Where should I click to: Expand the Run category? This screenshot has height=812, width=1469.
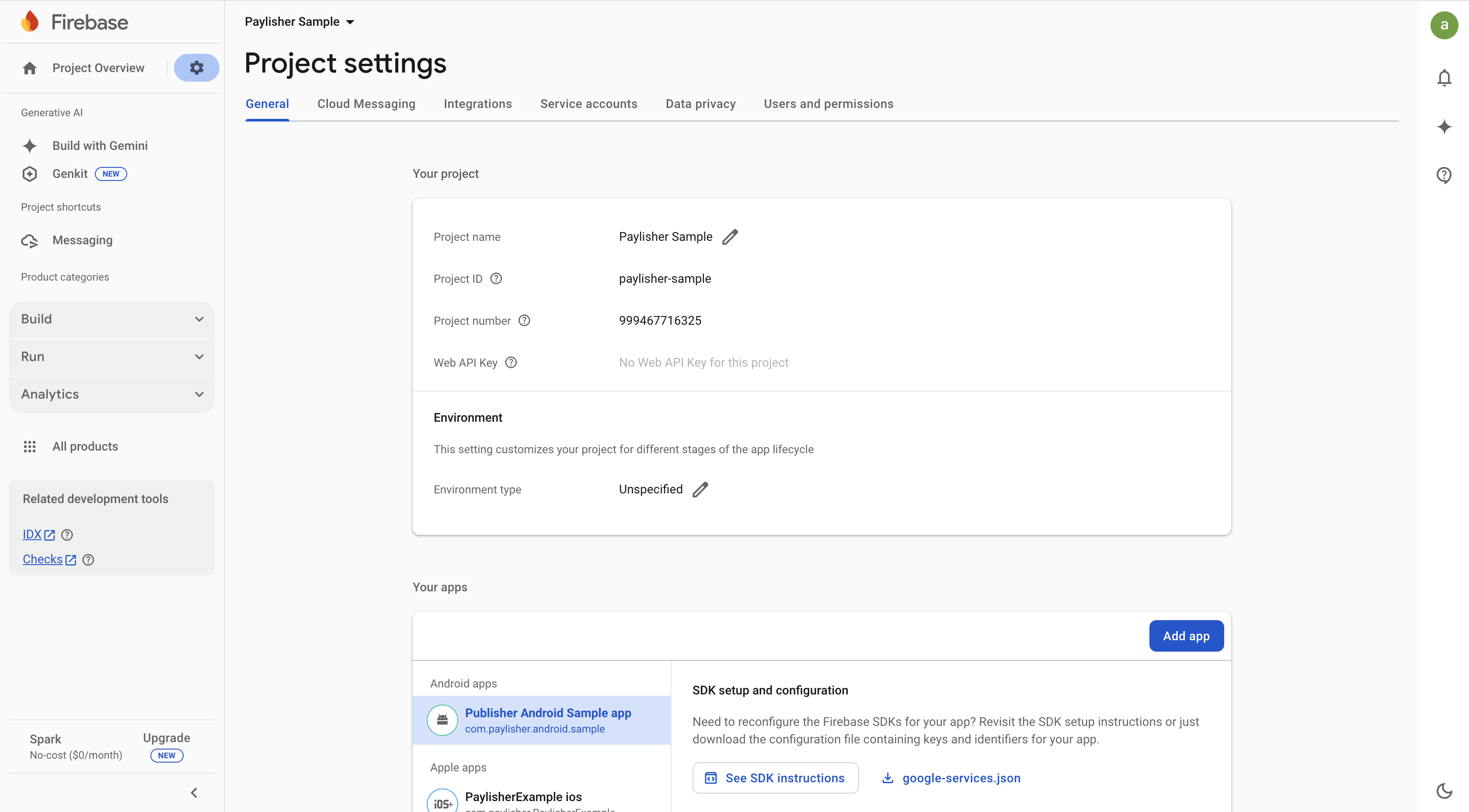pyautogui.click(x=112, y=357)
